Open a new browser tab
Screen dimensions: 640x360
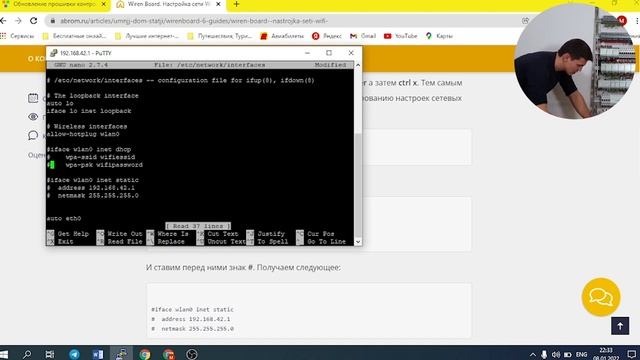point(236,4)
